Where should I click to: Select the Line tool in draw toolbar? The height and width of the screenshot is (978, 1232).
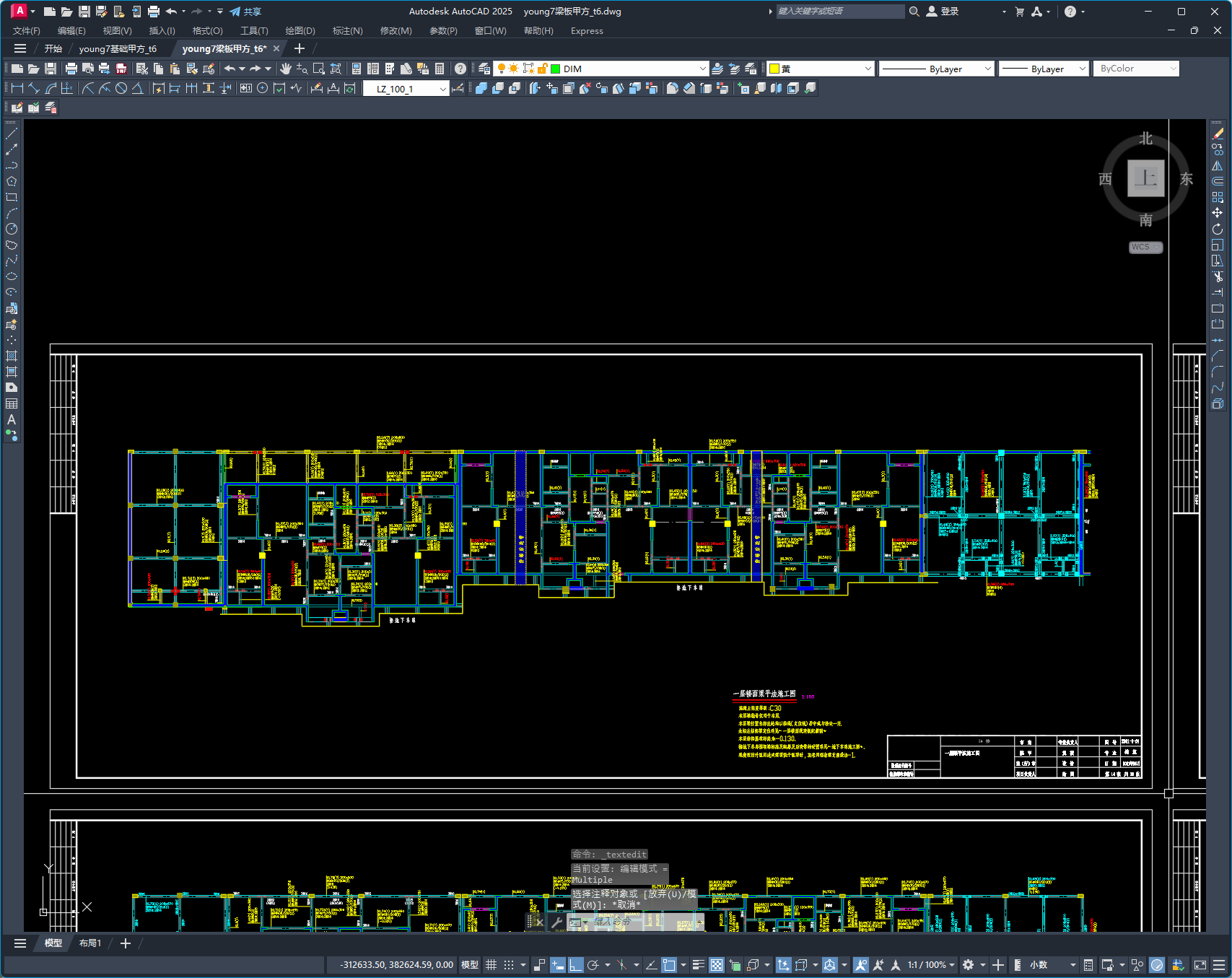12,134
